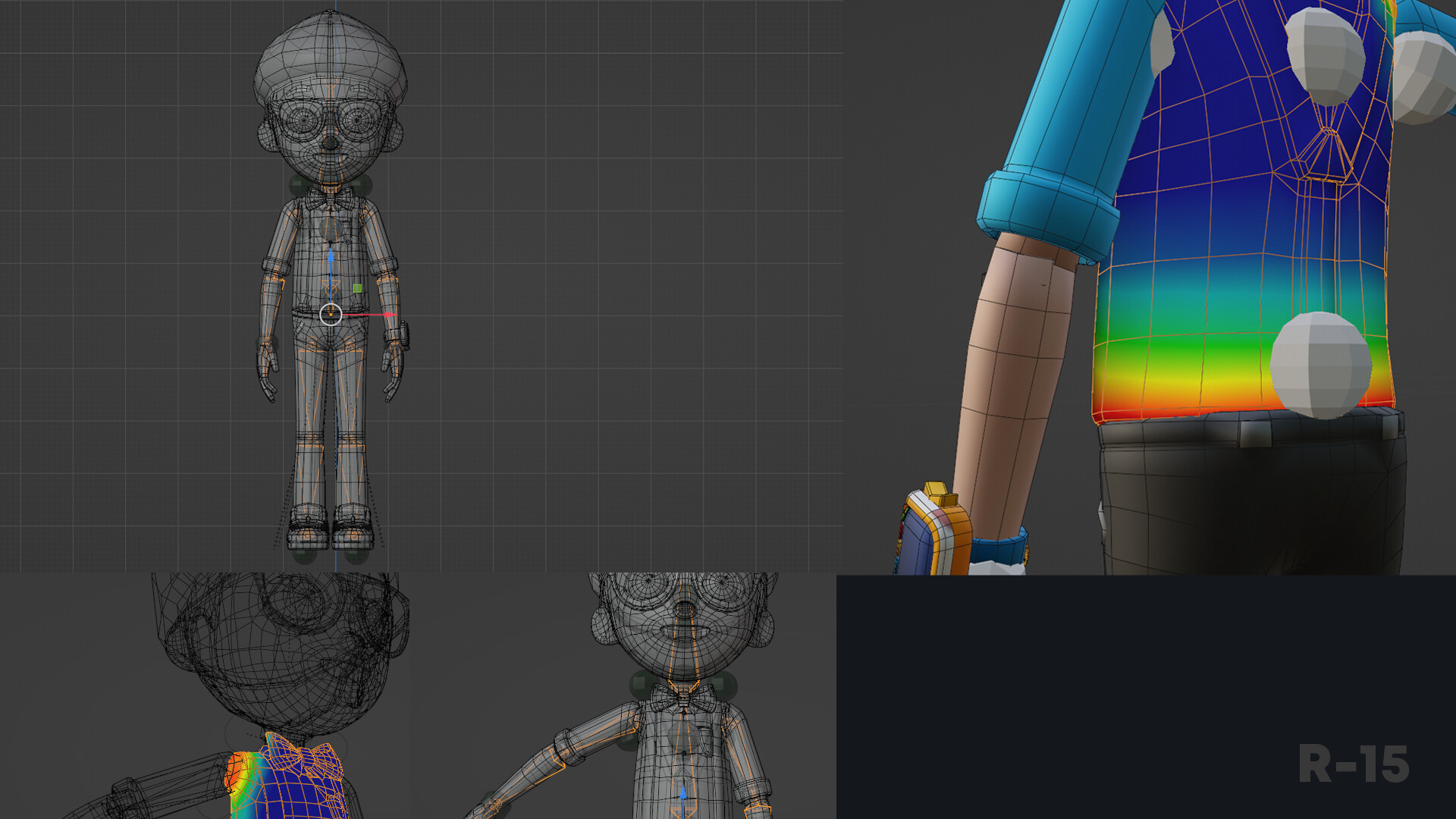This screenshot has height=819, width=1456.
Task: Select the white sphere on shirt chest
Action: [x=1325, y=56]
